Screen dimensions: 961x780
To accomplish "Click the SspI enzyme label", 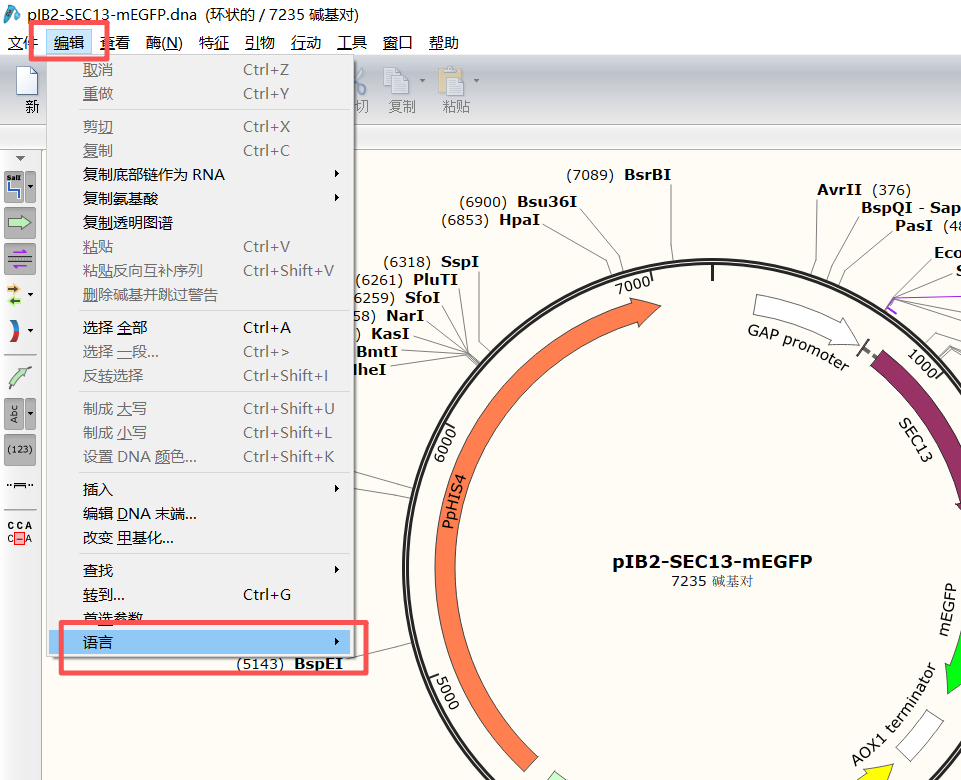I will tap(460, 262).
